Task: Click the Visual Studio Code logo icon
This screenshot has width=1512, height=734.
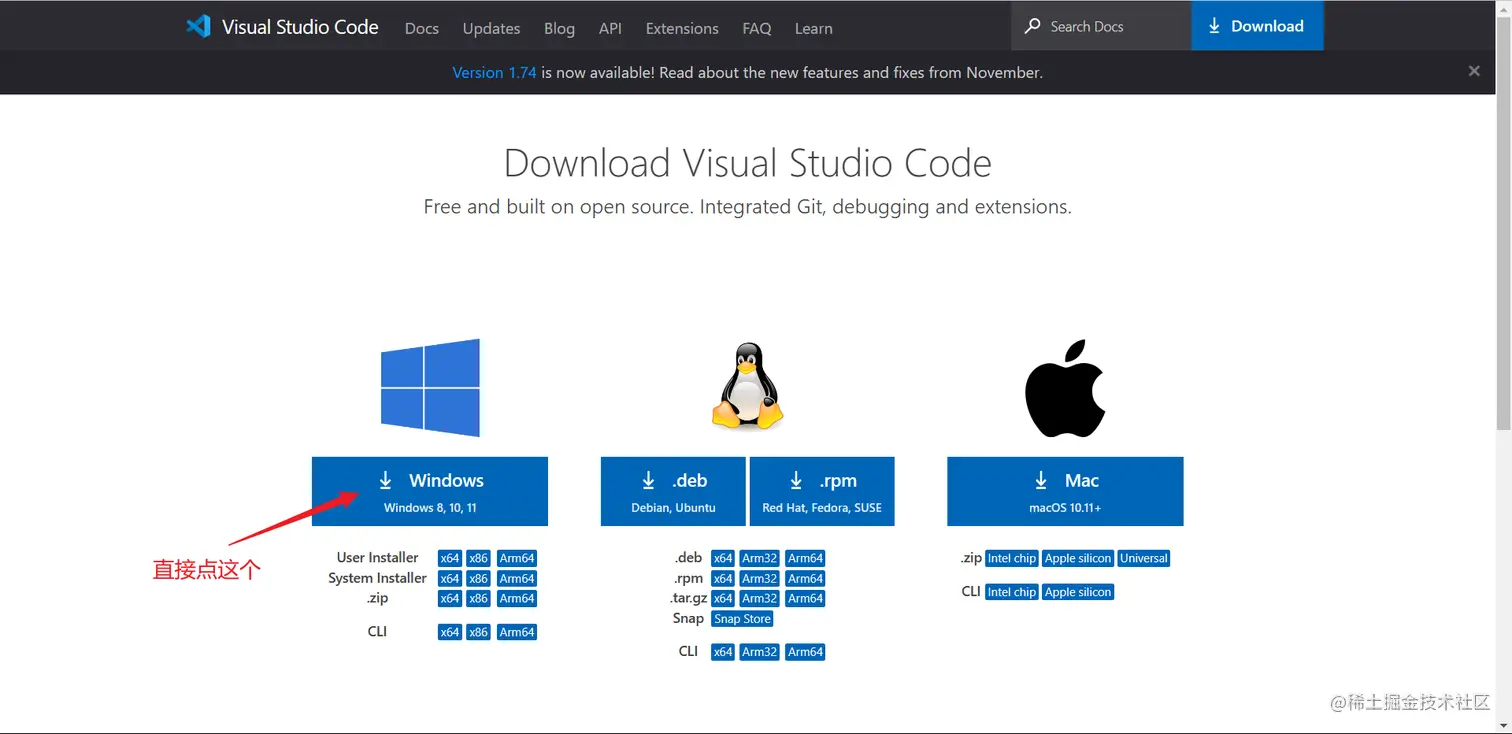Action: 198,26
